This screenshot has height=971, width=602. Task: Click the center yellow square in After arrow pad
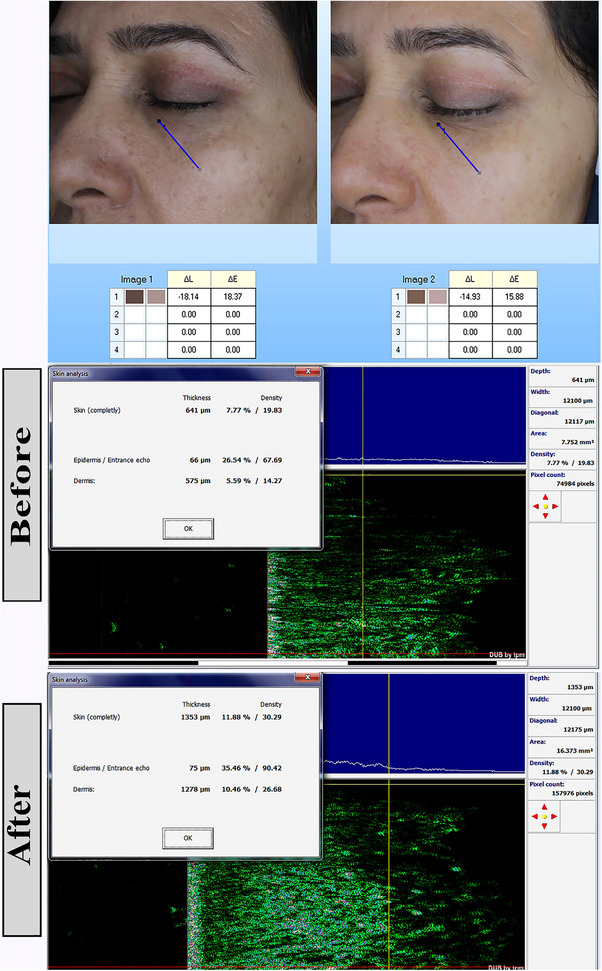(545, 818)
